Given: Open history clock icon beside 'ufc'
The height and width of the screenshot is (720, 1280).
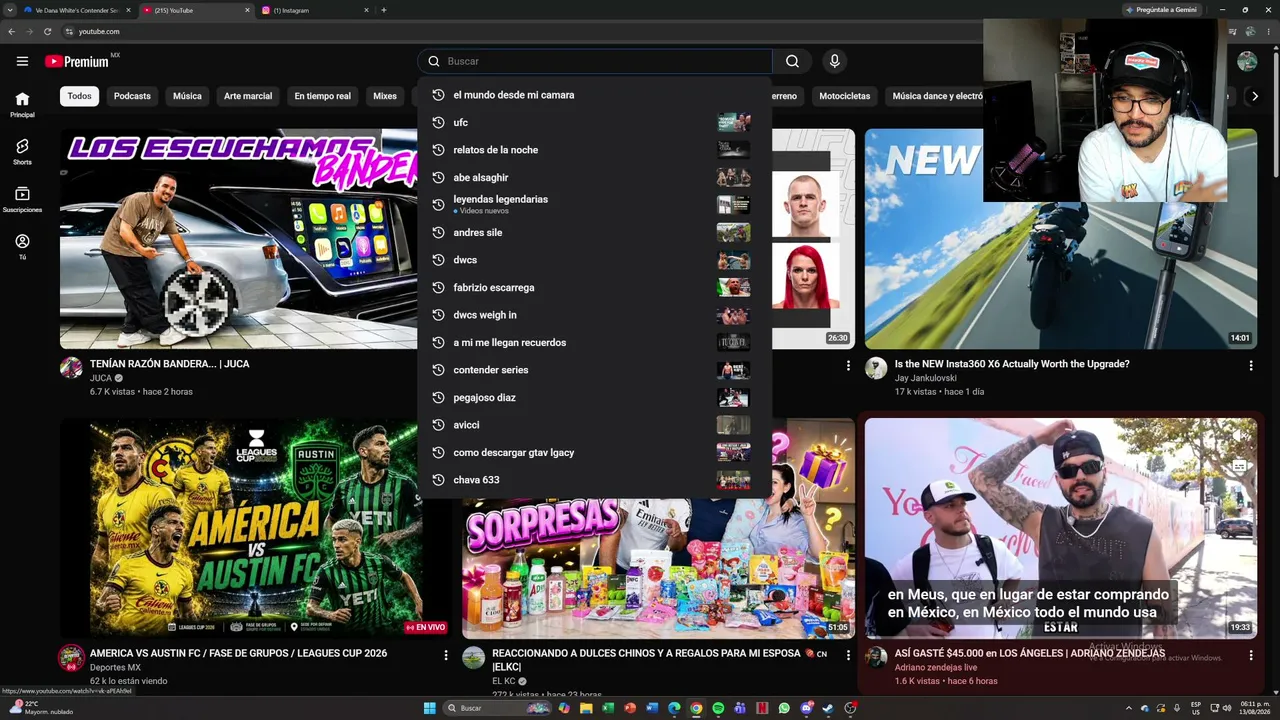Looking at the screenshot, I should click(437, 122).
